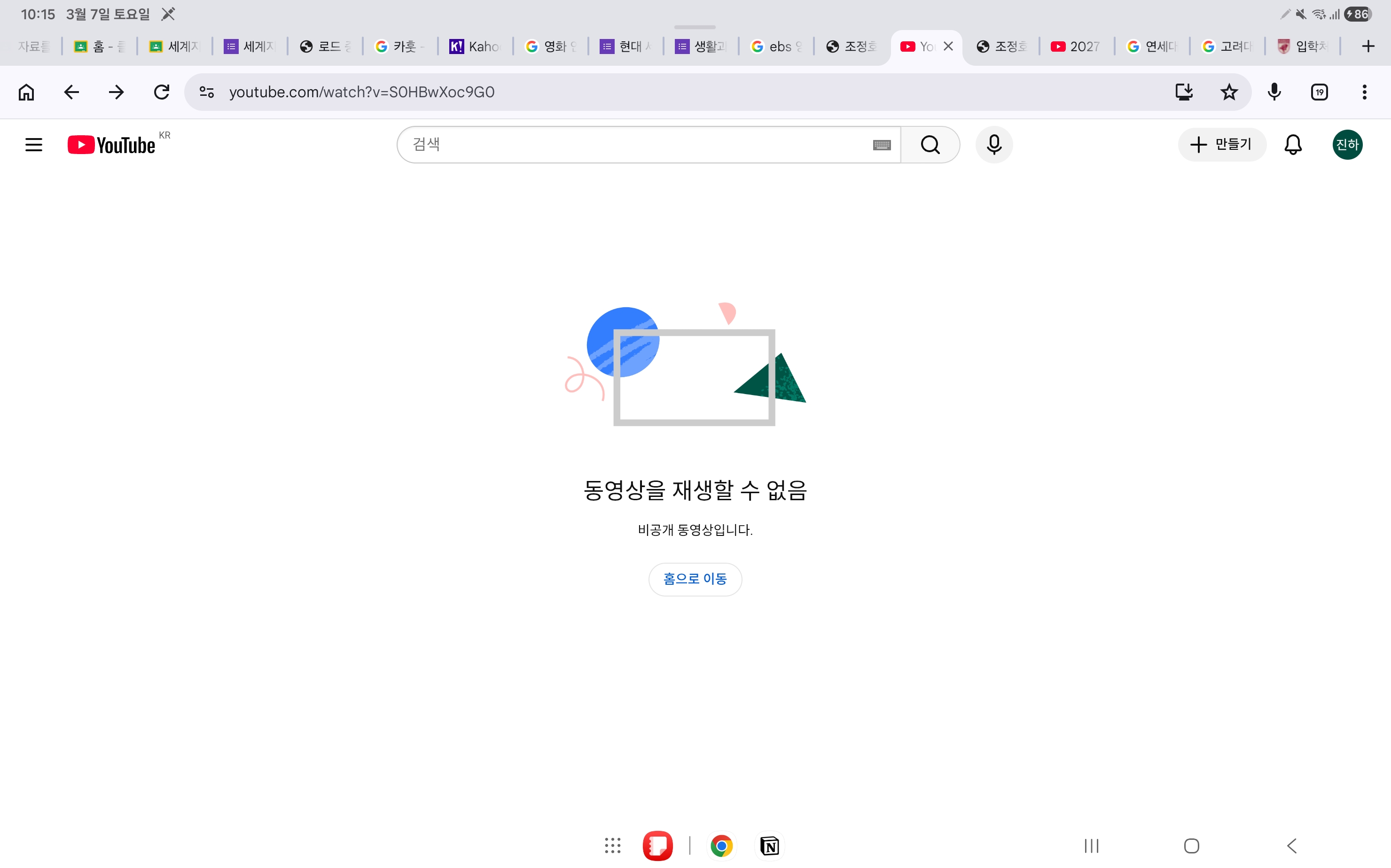The image size is (1391, 868).
Task: Open the site settings icon in address bar
Action: coord(207,92)
